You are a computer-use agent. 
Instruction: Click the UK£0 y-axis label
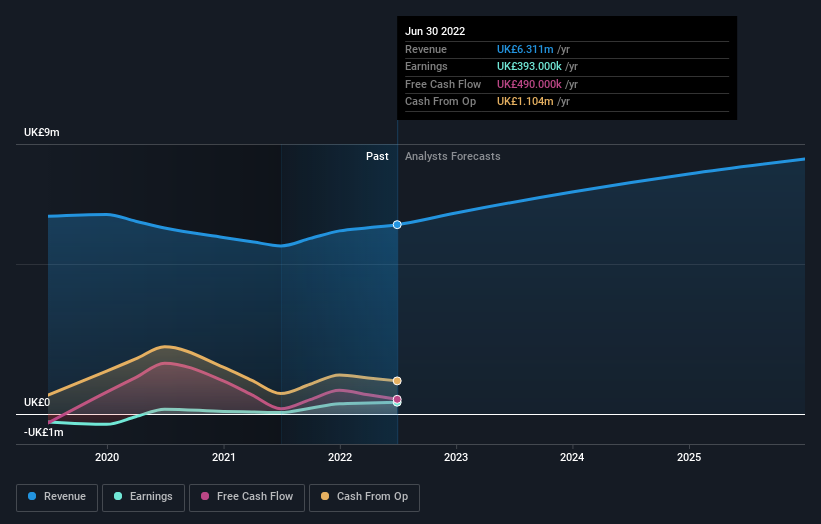point(37,402)
